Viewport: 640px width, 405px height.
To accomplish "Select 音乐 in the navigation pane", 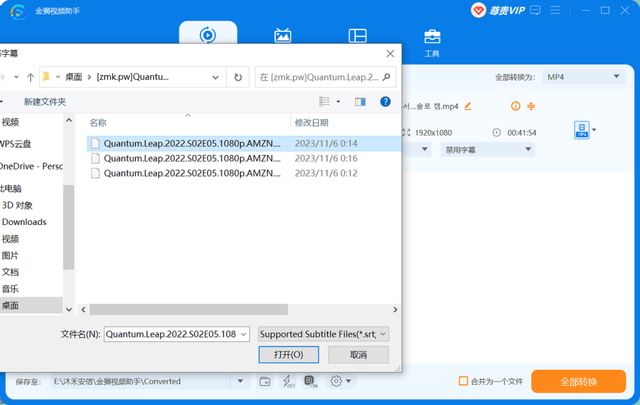I will pyautogui.click(x=10, y=289).
